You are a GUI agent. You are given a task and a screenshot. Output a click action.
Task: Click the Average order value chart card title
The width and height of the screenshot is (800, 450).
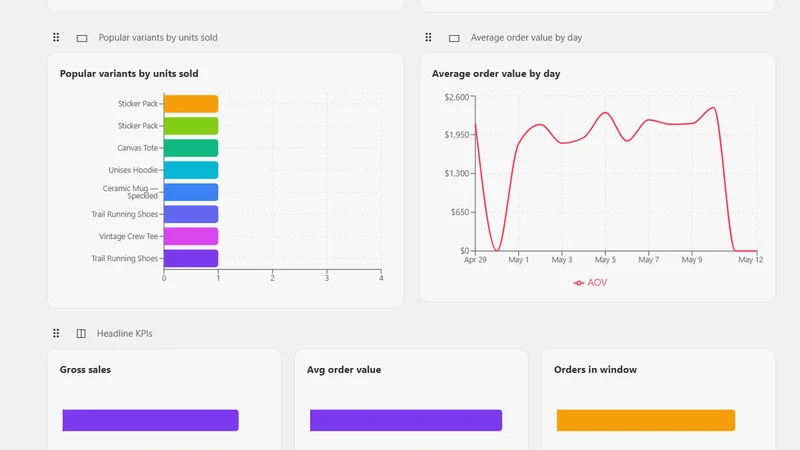pyautogui.click(x=496, y=73)
